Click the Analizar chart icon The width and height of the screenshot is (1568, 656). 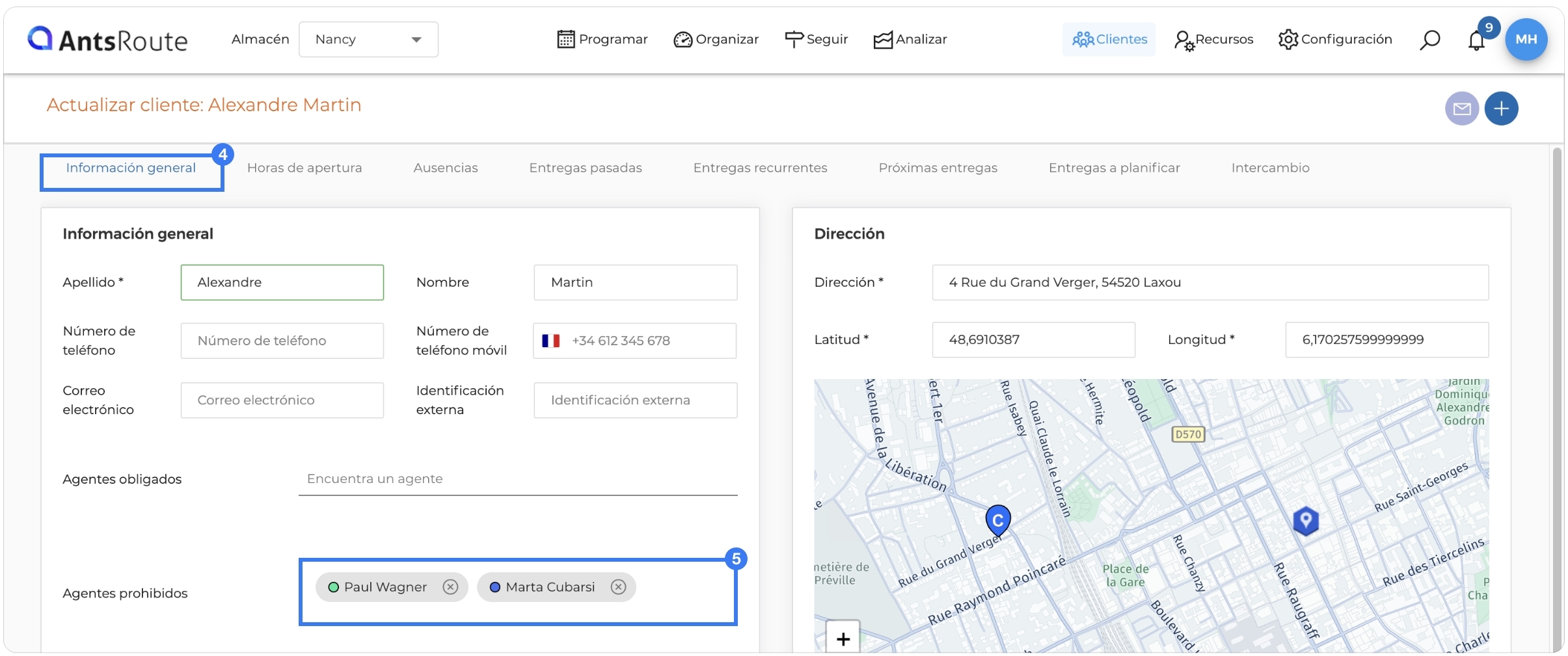883,40
